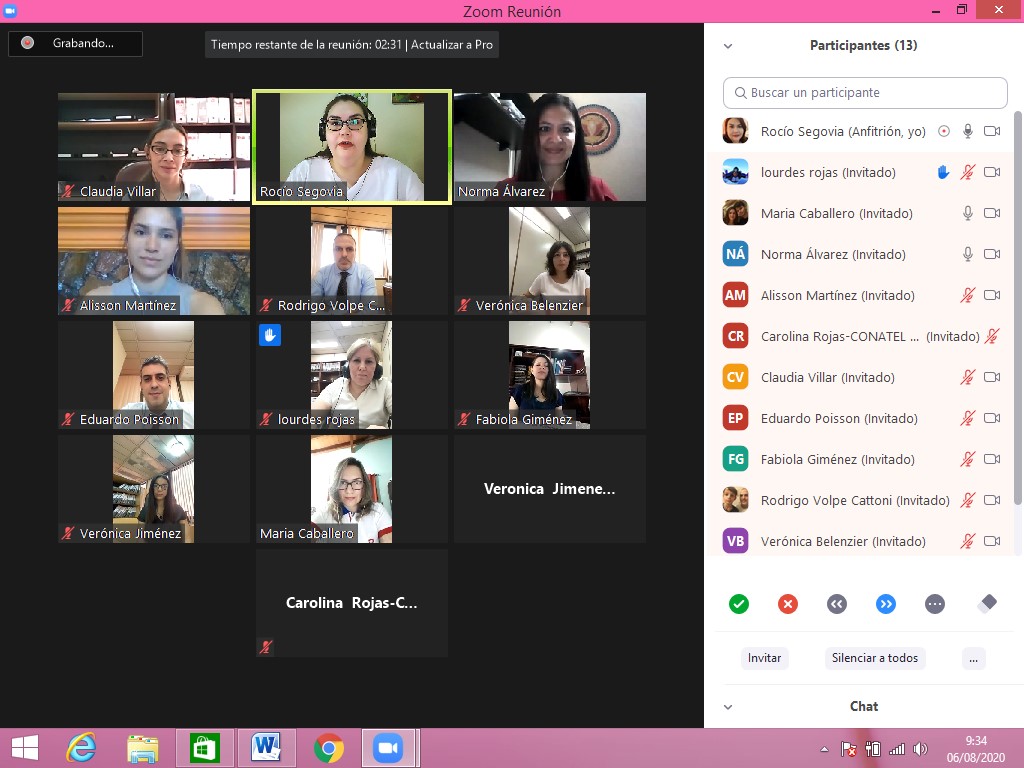Mute Norma Álvarez microphone in list
The width and height of the screenshot is (1024, 768).
968,254
